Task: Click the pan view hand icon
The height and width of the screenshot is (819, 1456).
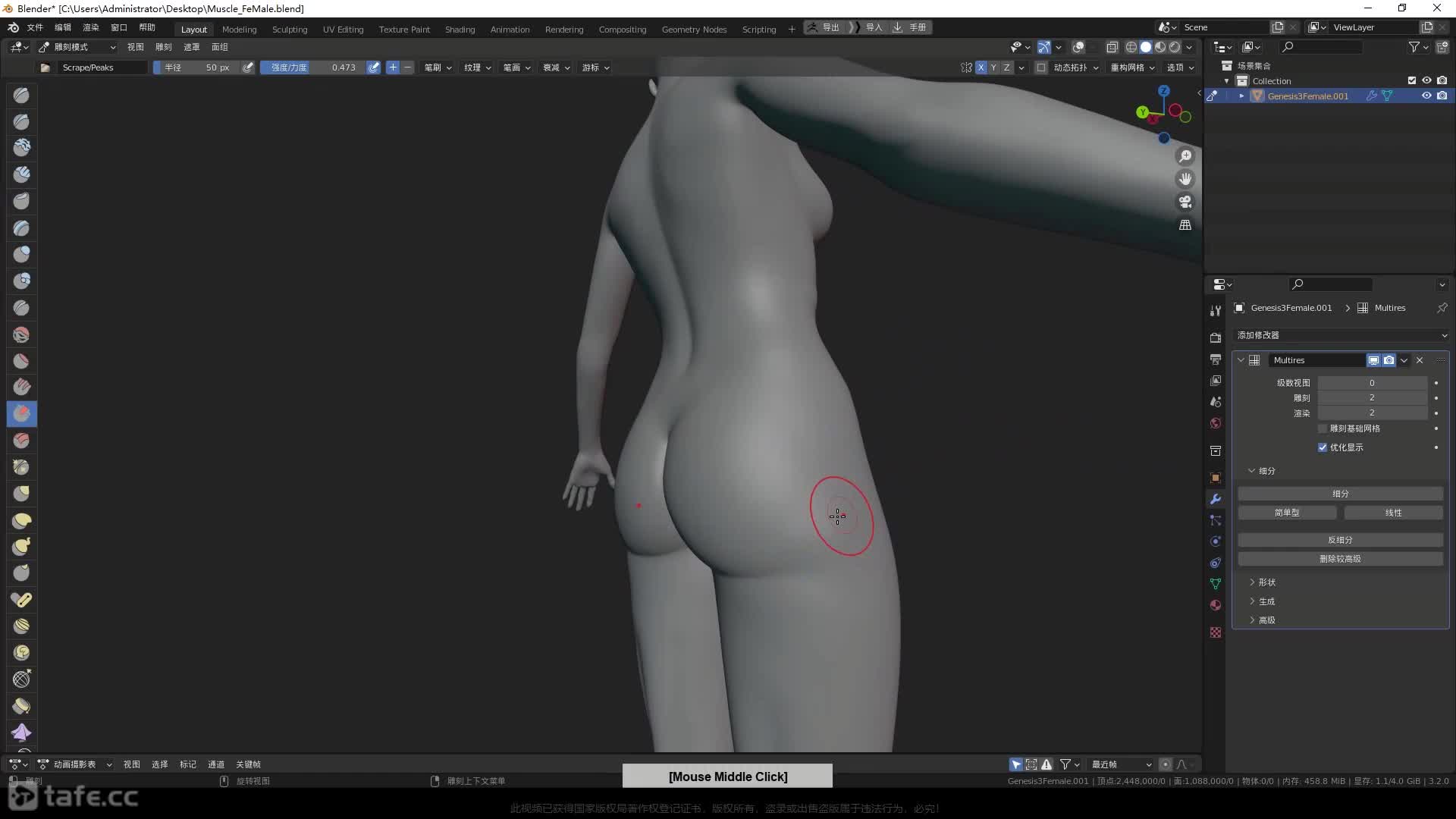Action: click(1185, 179)
